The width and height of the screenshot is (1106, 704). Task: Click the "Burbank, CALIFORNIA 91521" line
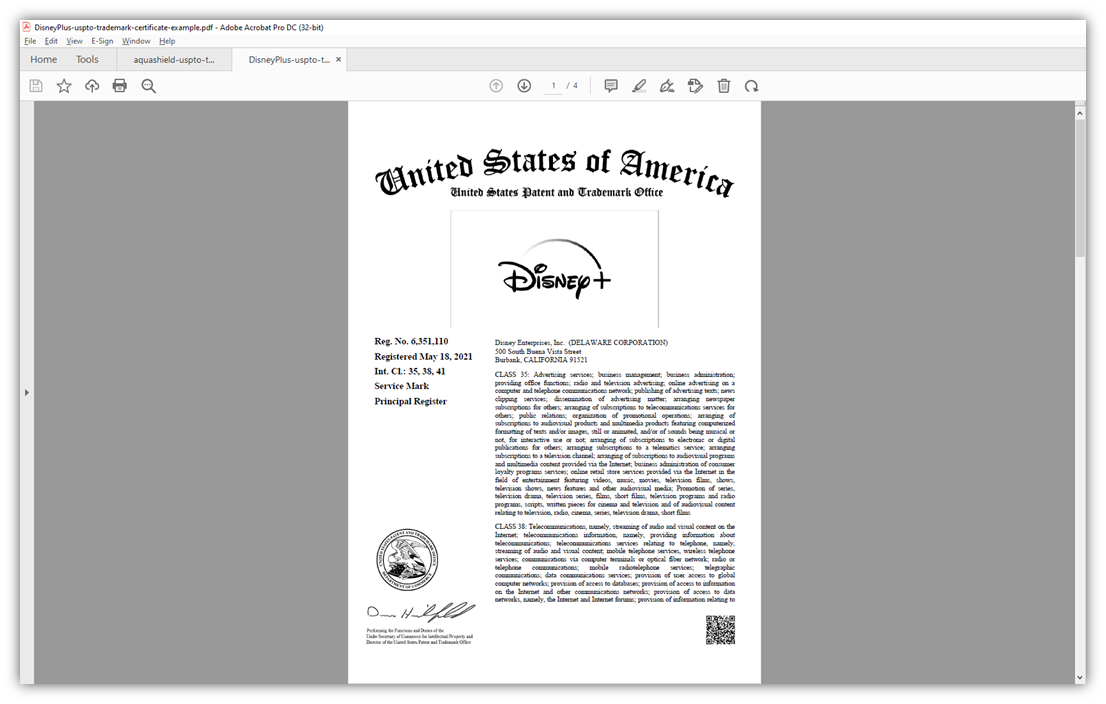[x=541, y=360]
